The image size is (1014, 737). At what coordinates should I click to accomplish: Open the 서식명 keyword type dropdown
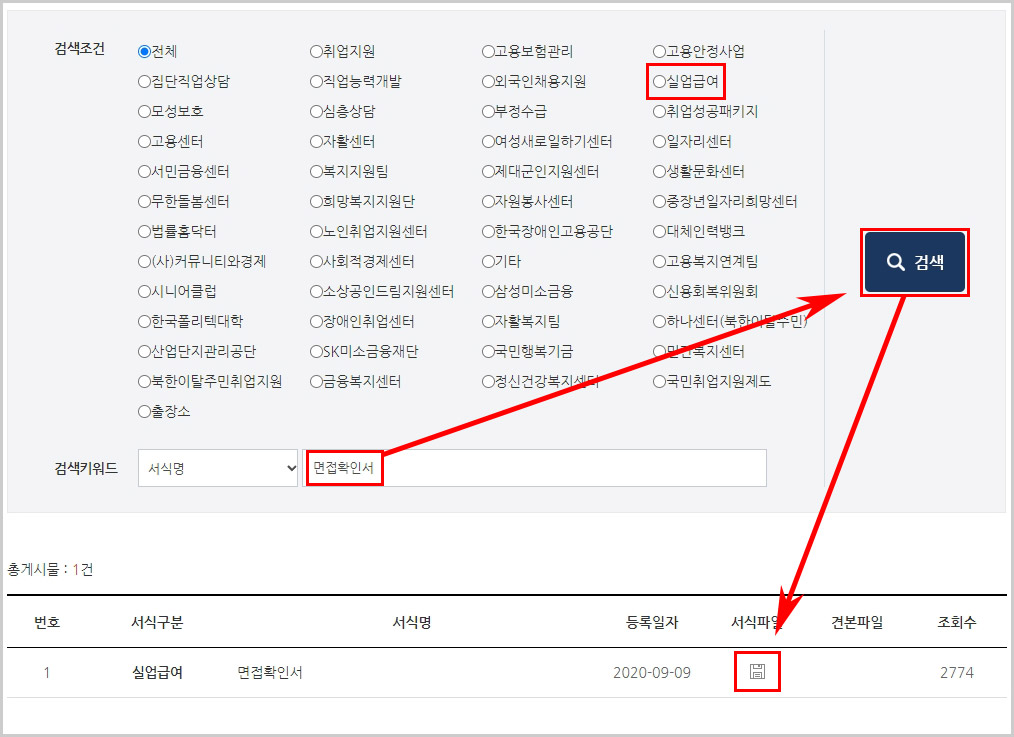point(217,467)
